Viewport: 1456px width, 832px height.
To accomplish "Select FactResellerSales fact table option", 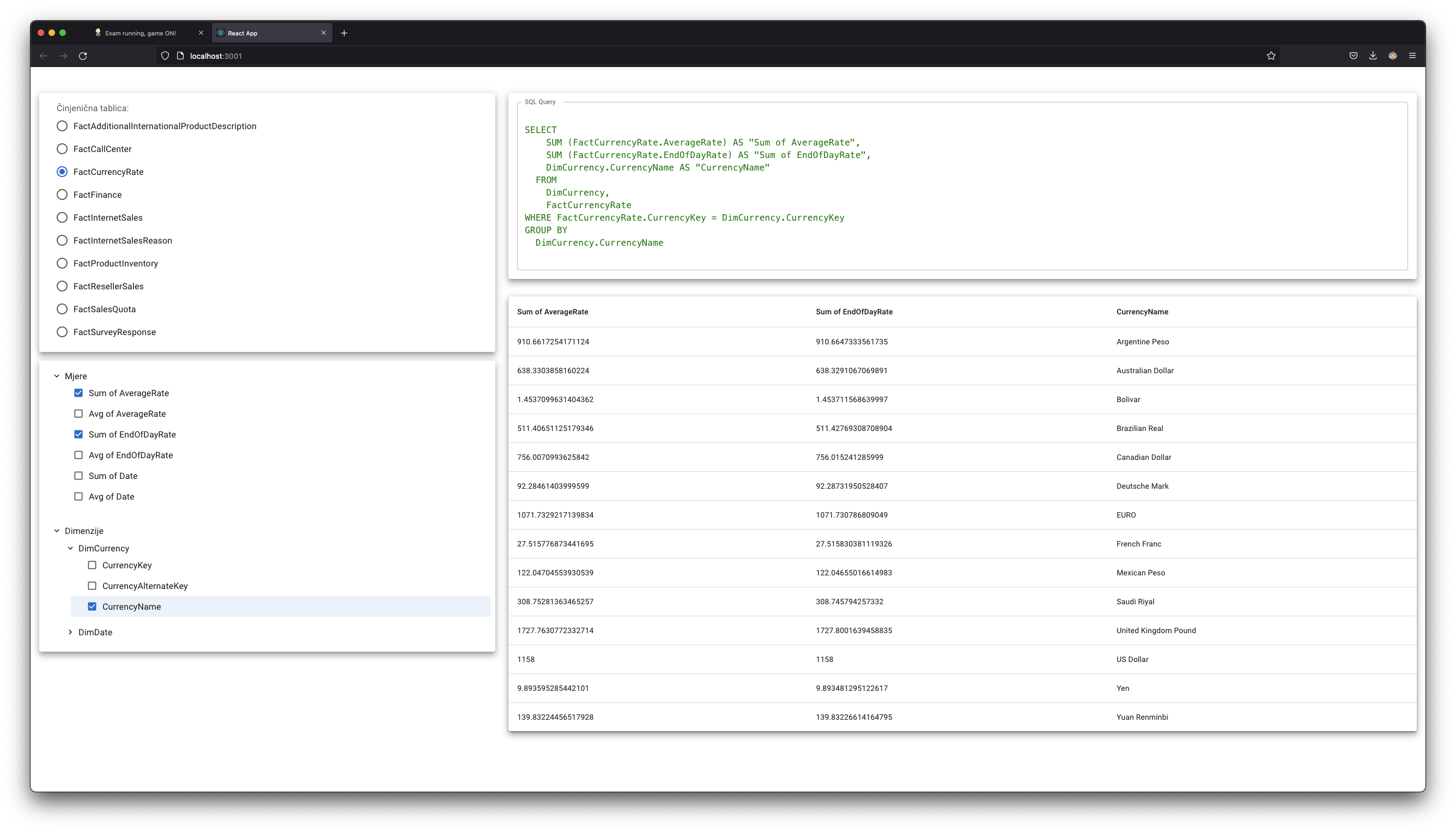I will click(x=62, y=286).
